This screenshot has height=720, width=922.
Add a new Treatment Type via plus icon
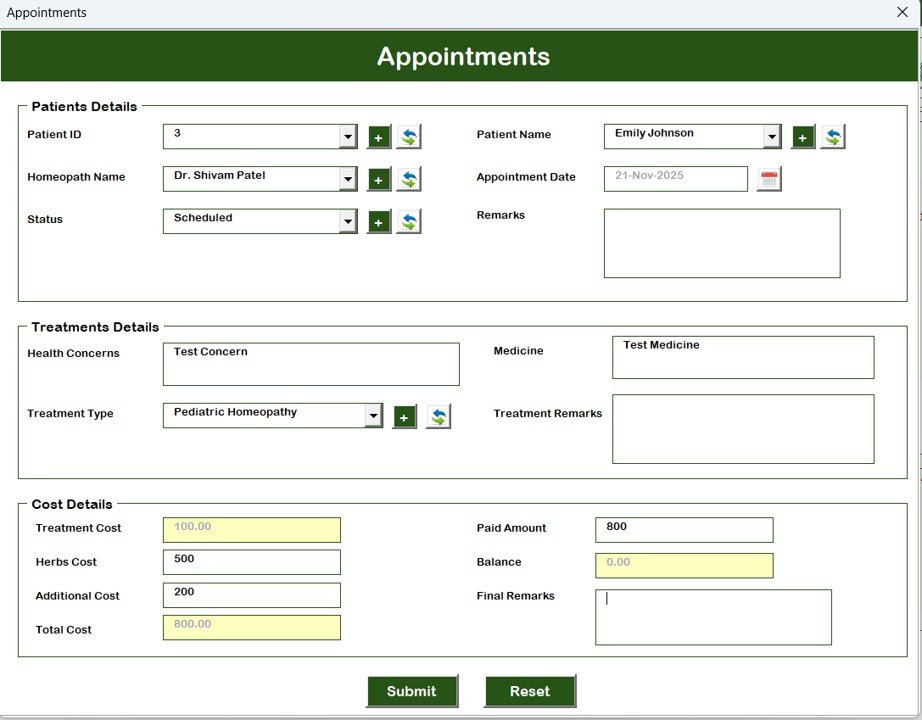404,416
